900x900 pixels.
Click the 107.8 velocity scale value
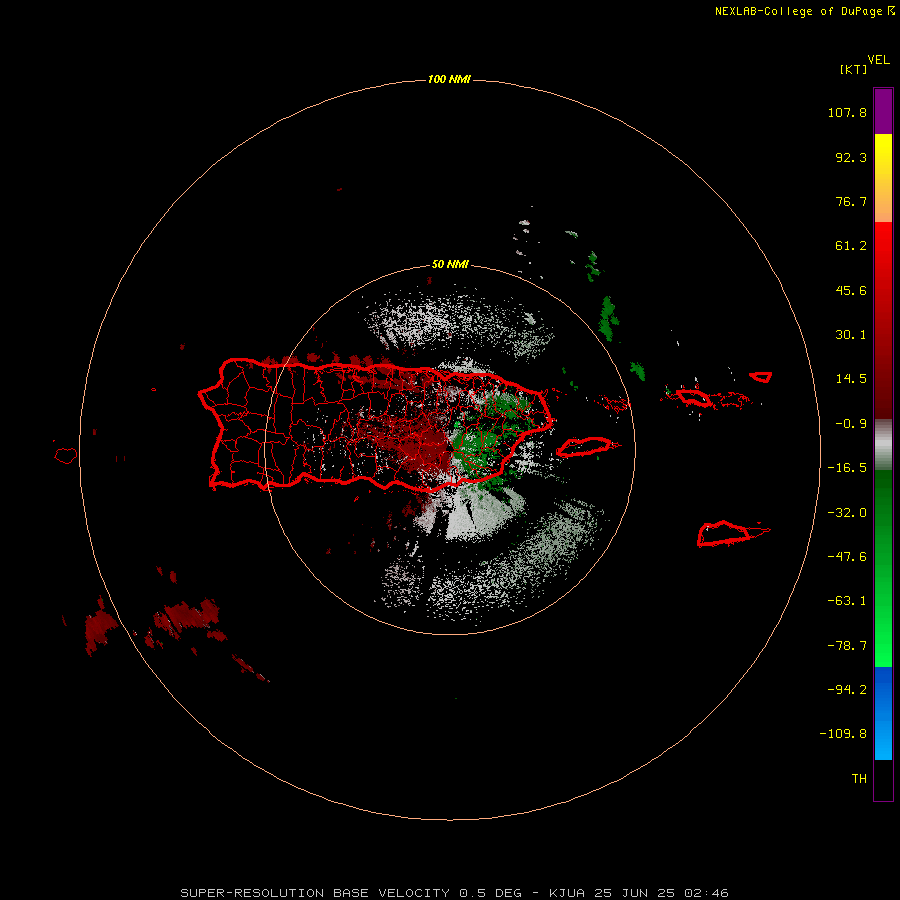click(x=847, y=112)
